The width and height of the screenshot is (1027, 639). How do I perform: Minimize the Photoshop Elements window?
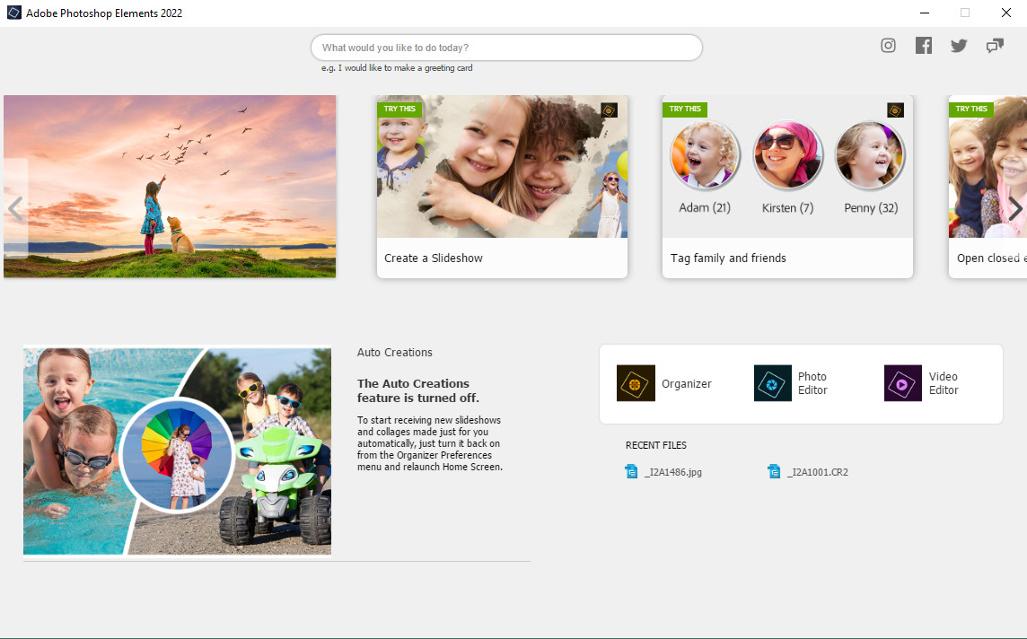click(924, 12)
